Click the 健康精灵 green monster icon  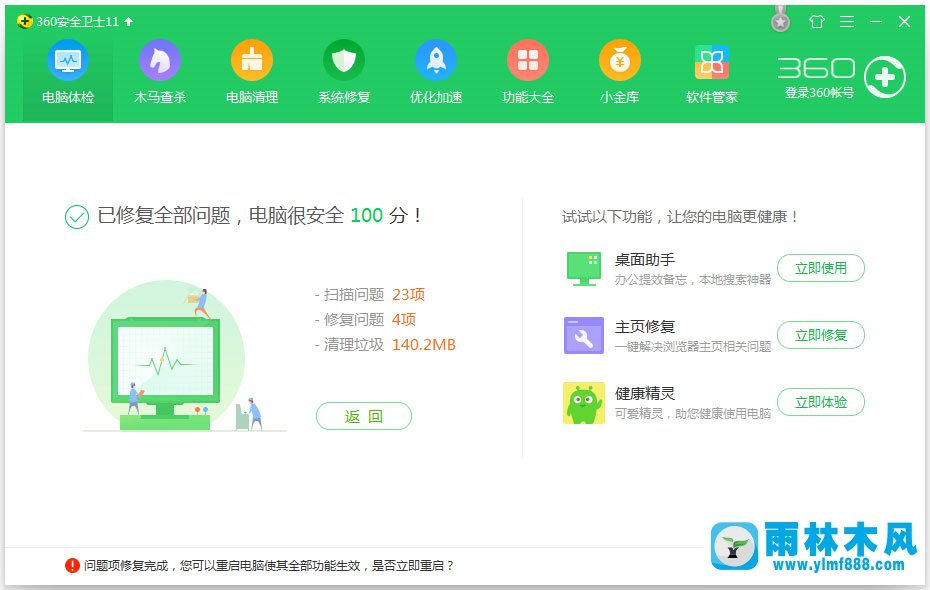pyautogui.click(x=584, y=403)
